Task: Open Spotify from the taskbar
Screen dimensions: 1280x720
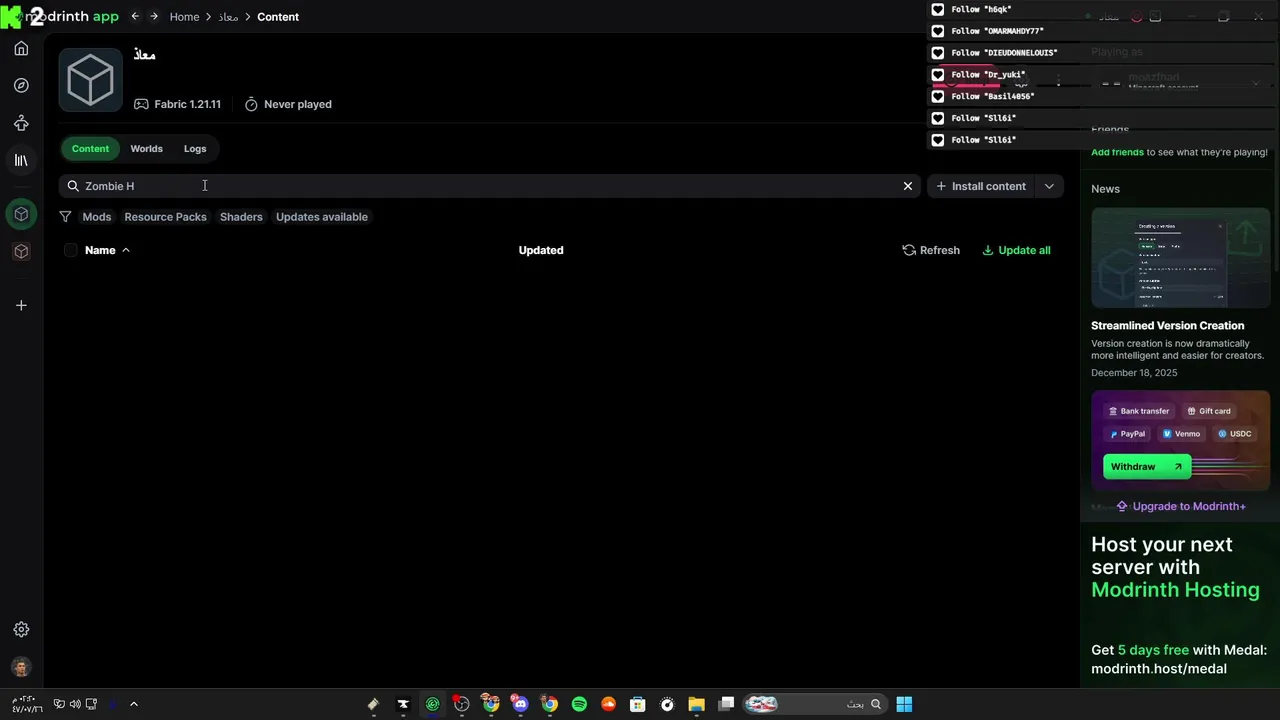Action: (579, 704)
